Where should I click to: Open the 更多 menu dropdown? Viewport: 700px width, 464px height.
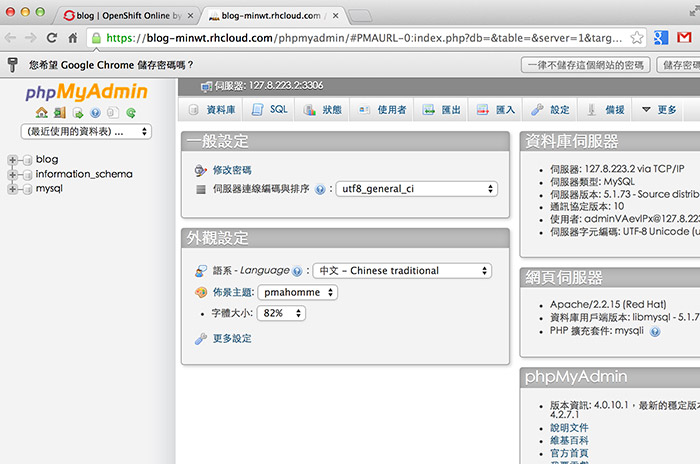(659, 109)
